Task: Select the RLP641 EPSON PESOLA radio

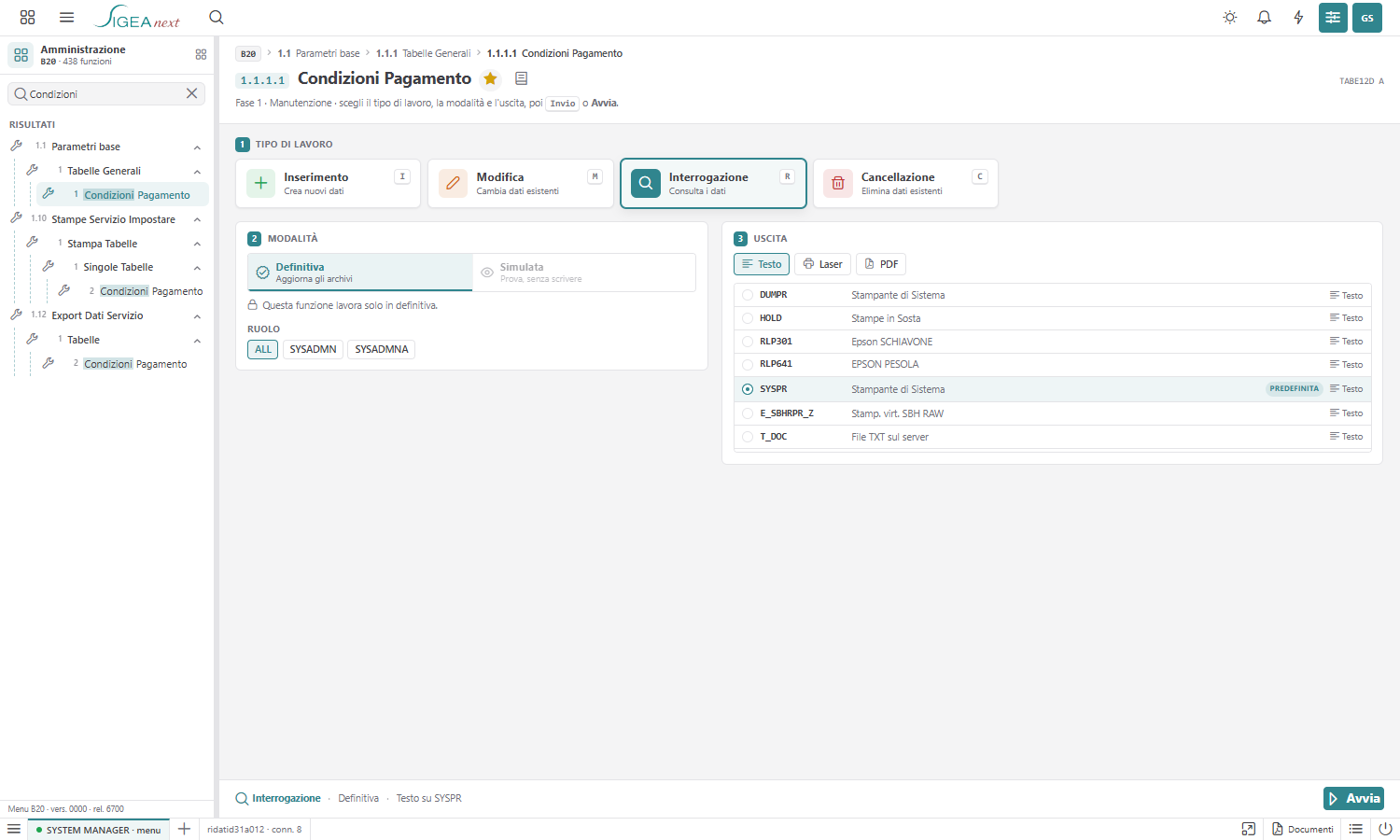Action: coord(748,365)
